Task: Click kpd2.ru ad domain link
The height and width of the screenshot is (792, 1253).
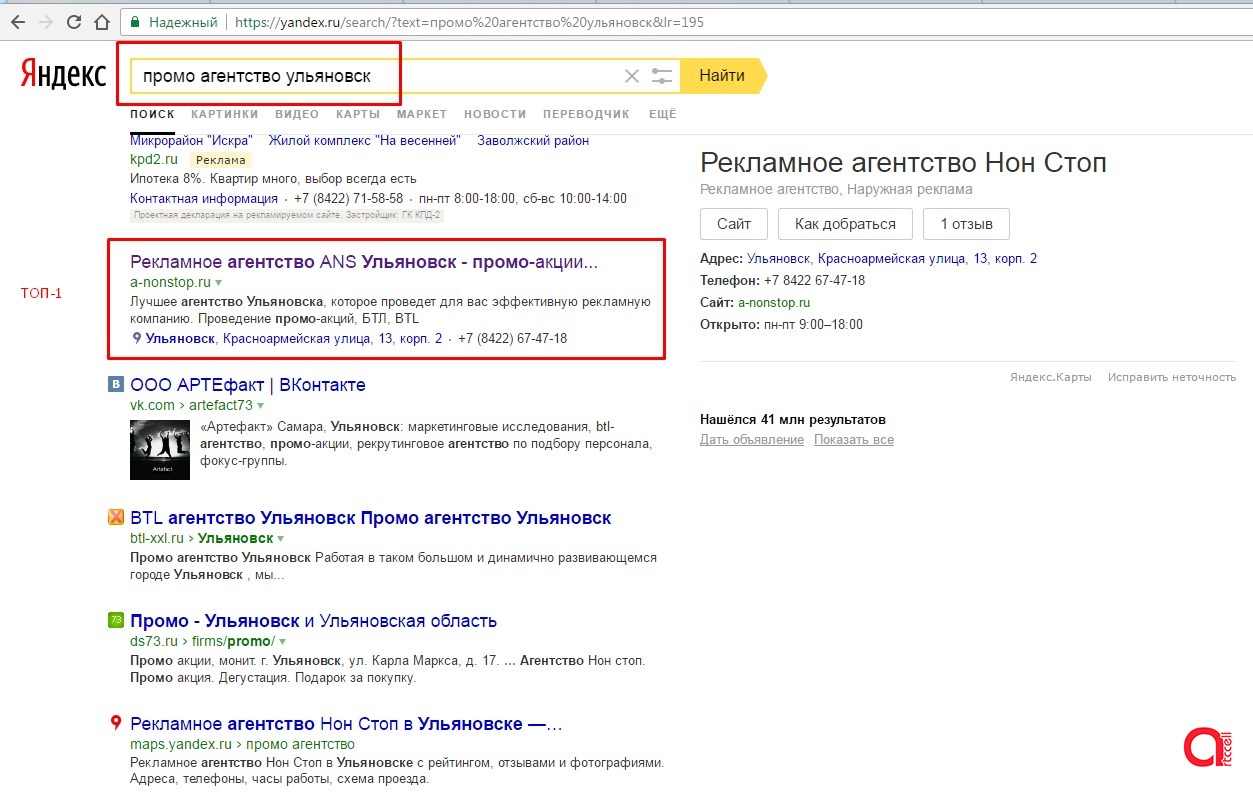Action: 154,160
